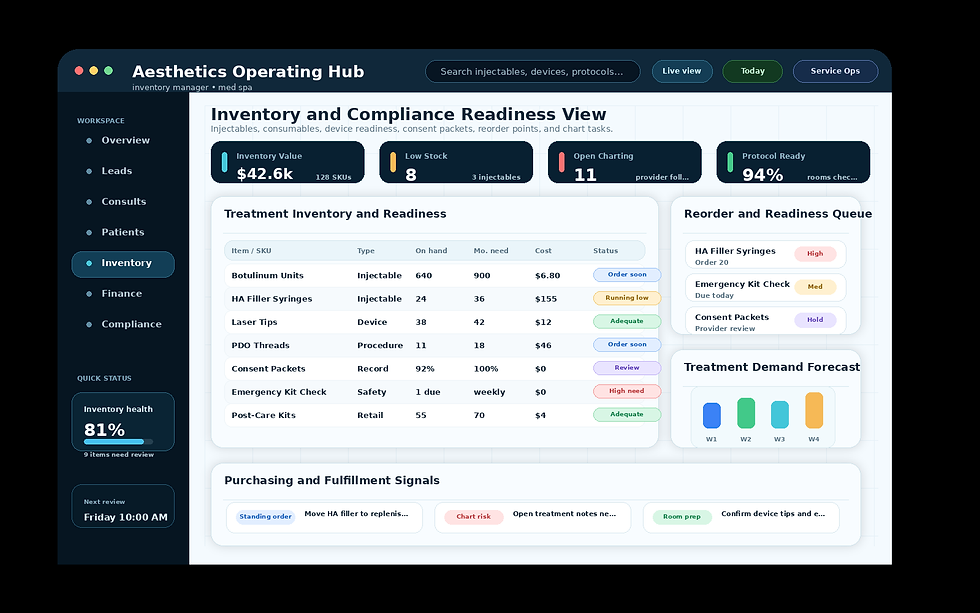Viewport: 980px width, 613px height.
Task: Open the Next review Friday 10:00 AM card
Action: click(123, 506)
